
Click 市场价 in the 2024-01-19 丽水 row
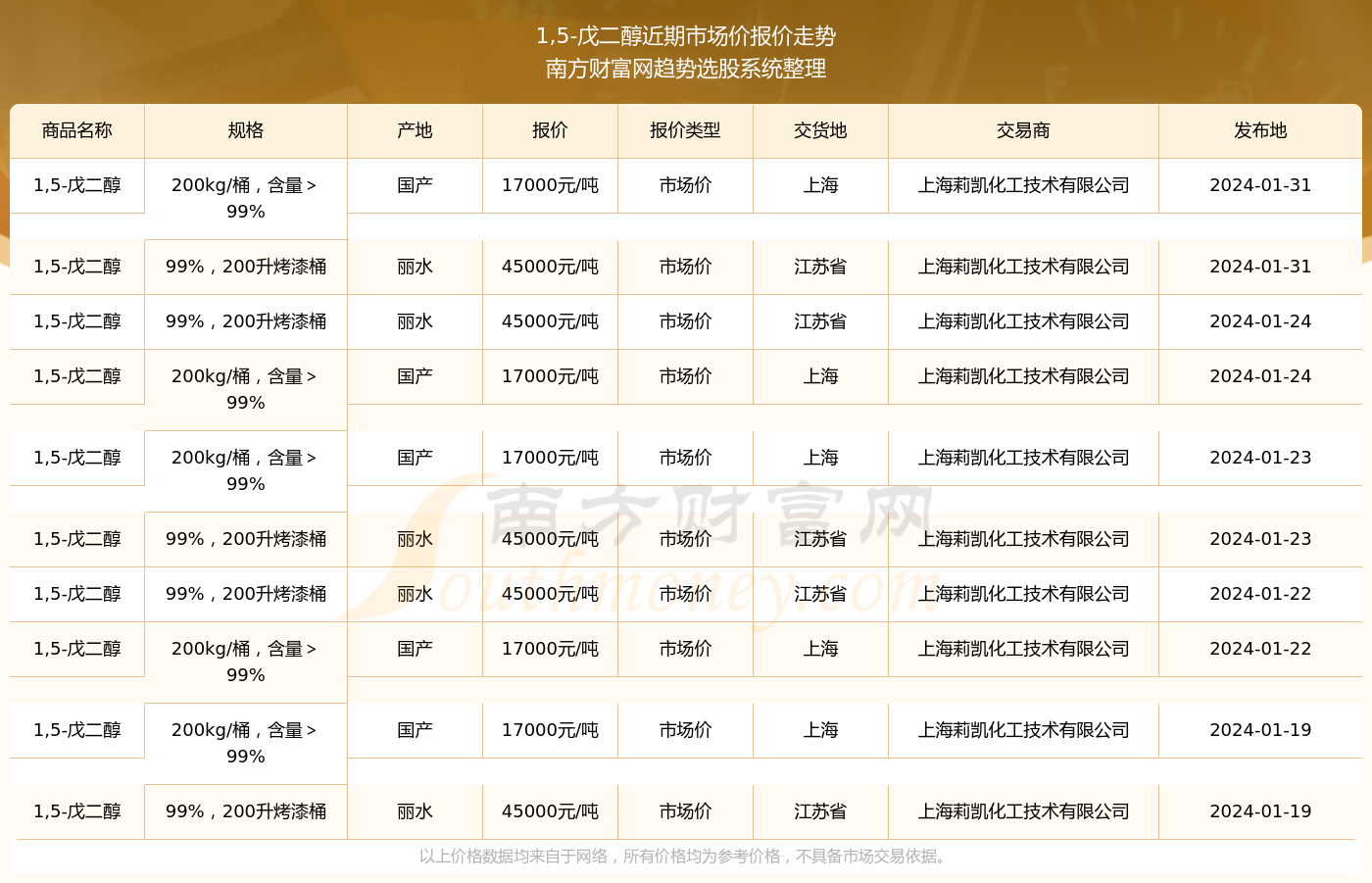point(685,811)
